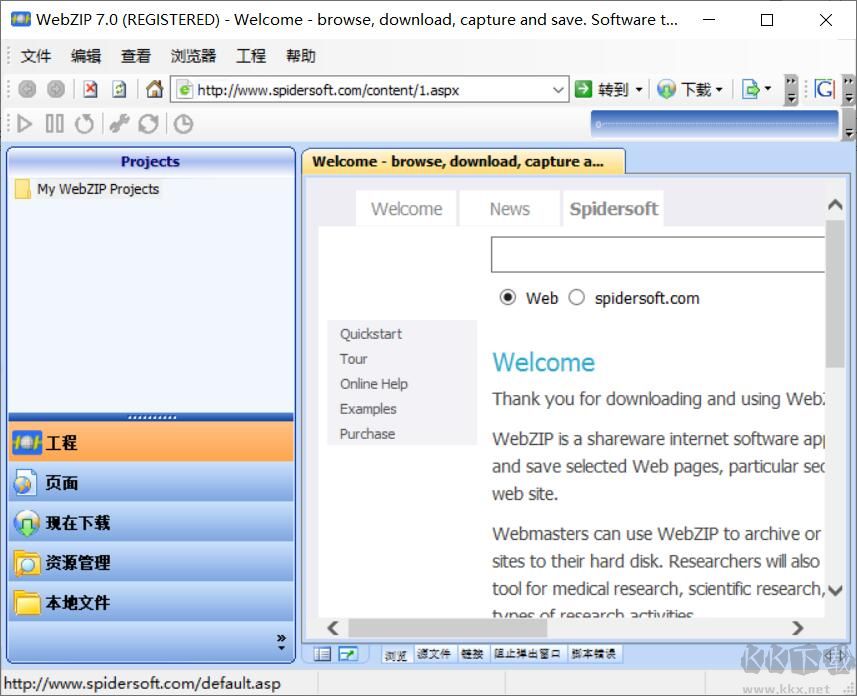
Task: Stop page loading with red X icon
Action: tap(91, 89)
